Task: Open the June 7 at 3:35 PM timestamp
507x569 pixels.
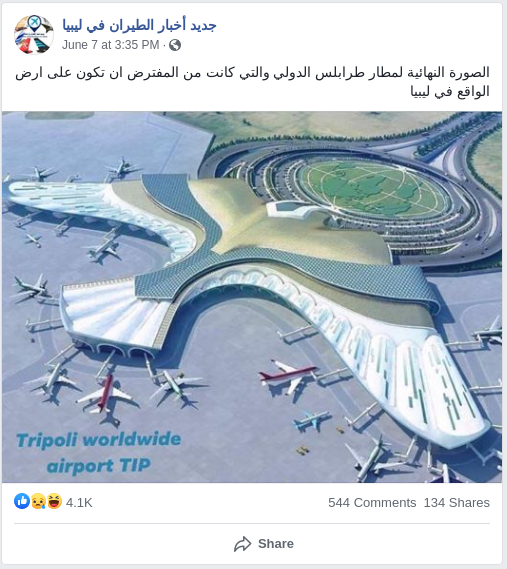Action: click(110, 45)
